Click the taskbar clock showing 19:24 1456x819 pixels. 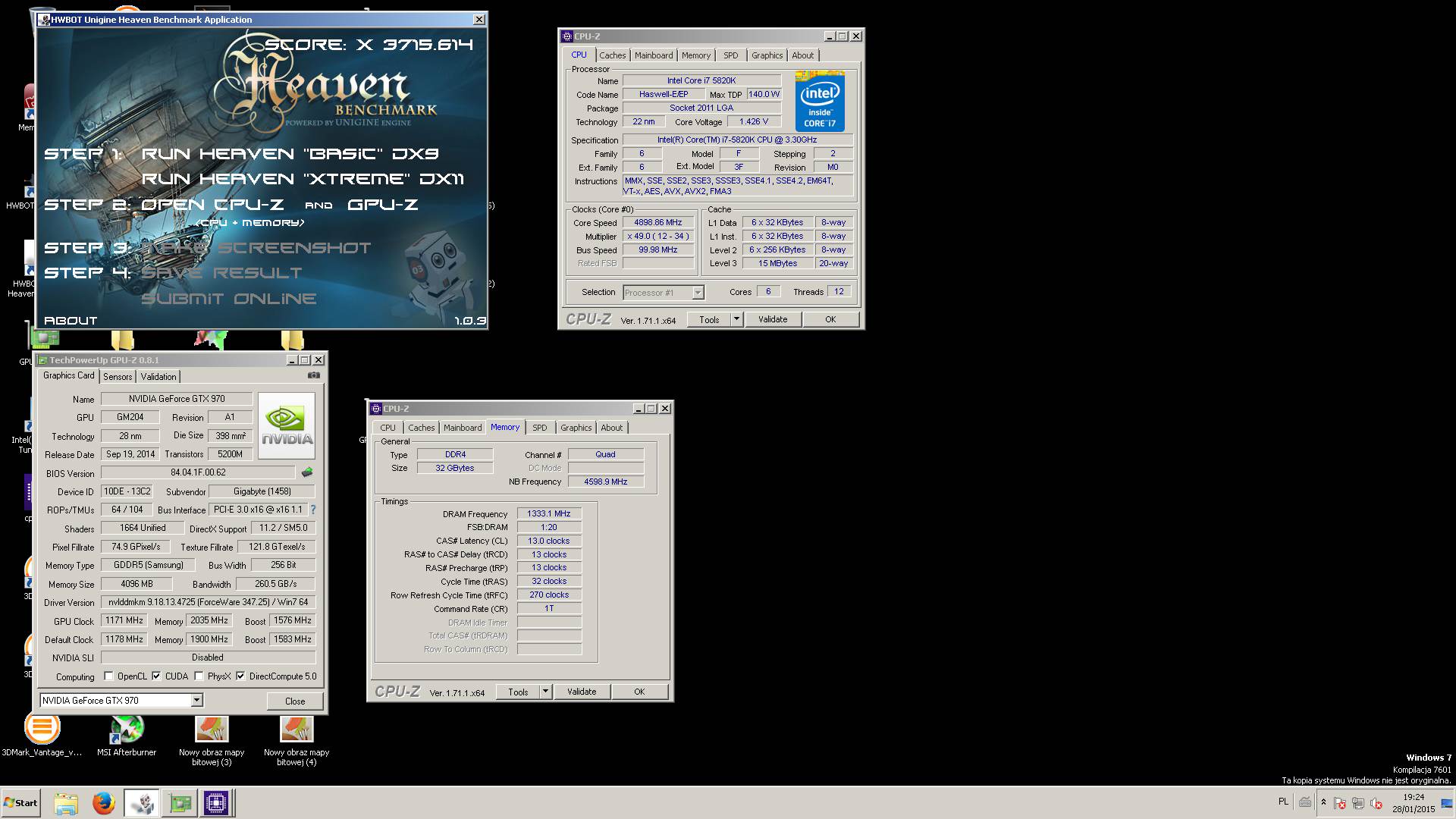point(1414,797)
